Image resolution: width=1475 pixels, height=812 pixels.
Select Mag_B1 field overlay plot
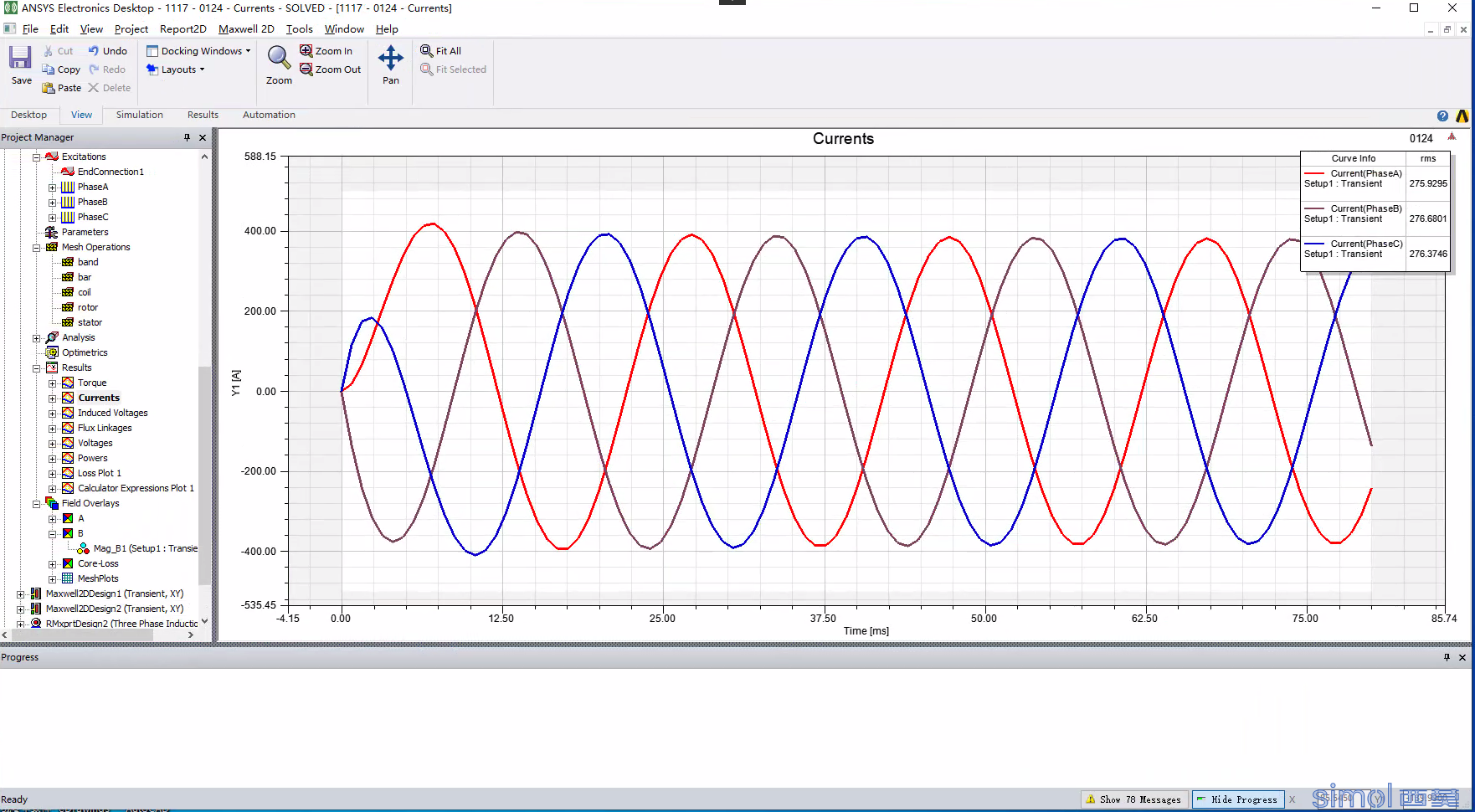tap(146, 548)
